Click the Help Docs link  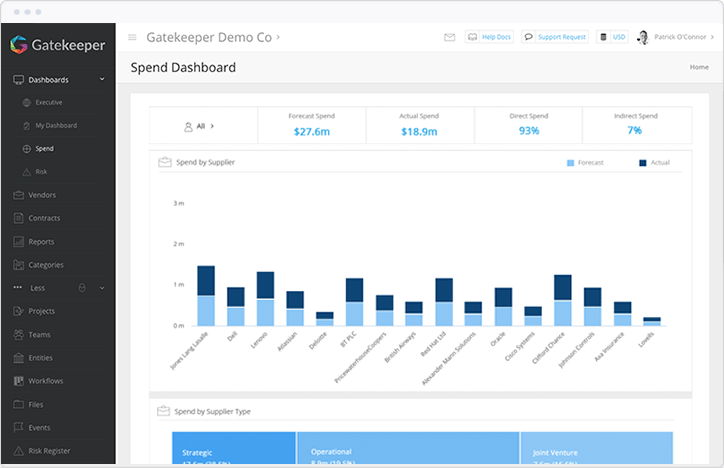click(496, 37)
